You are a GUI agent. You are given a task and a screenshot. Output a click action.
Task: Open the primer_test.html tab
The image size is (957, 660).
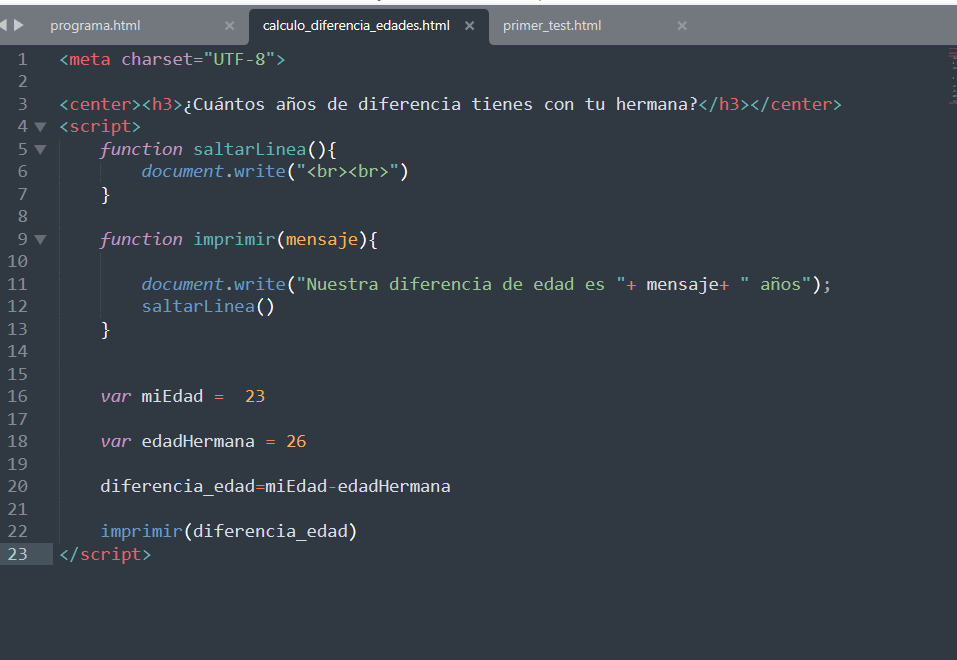552,26
